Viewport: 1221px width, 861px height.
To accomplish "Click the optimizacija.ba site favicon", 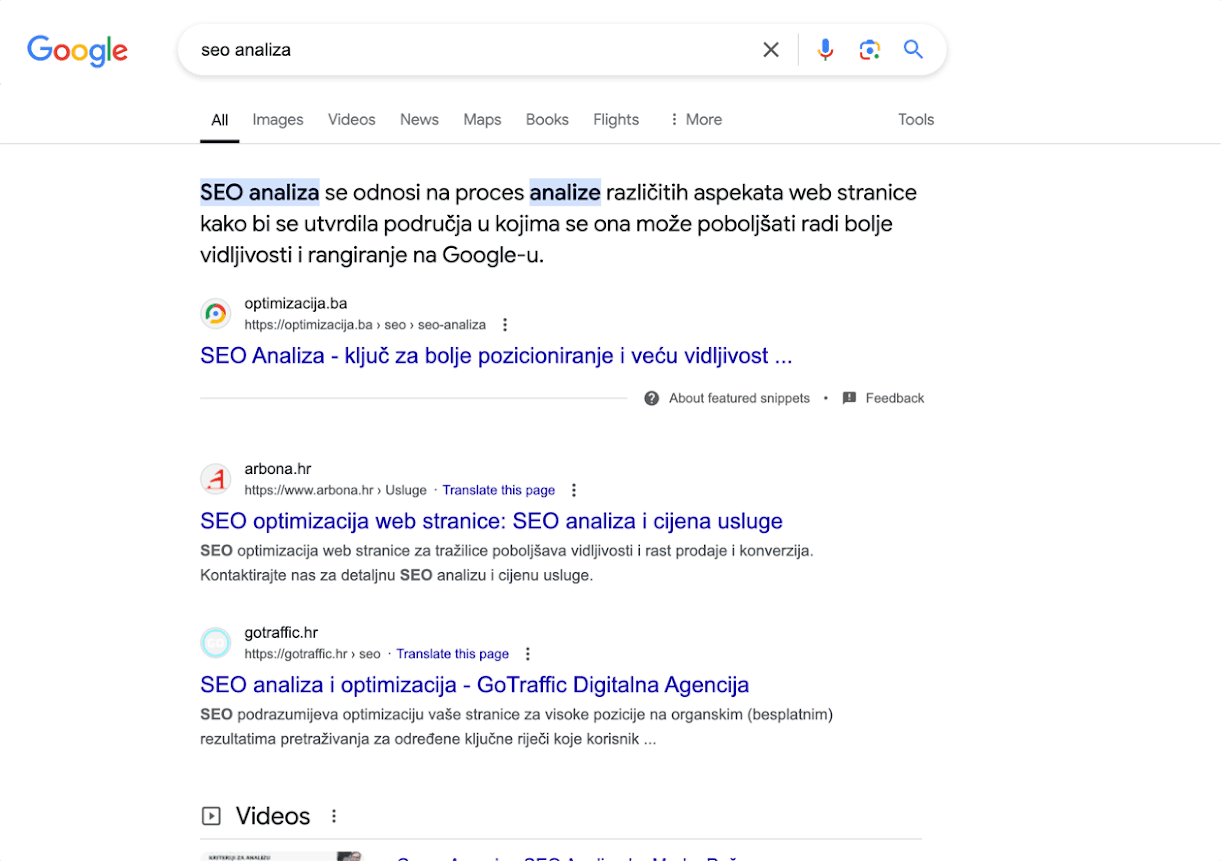I will pos(215,313).
